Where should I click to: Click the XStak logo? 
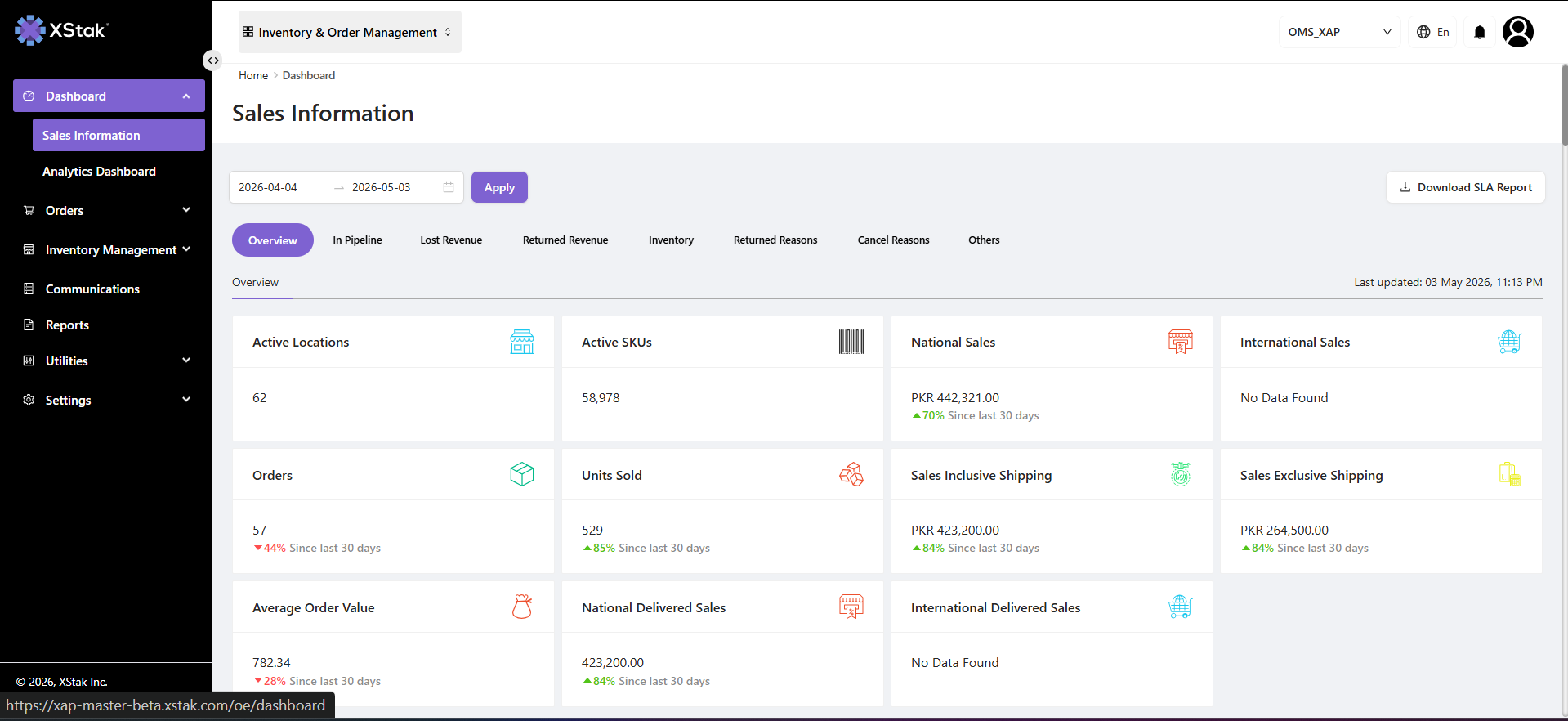click(61, 30)
